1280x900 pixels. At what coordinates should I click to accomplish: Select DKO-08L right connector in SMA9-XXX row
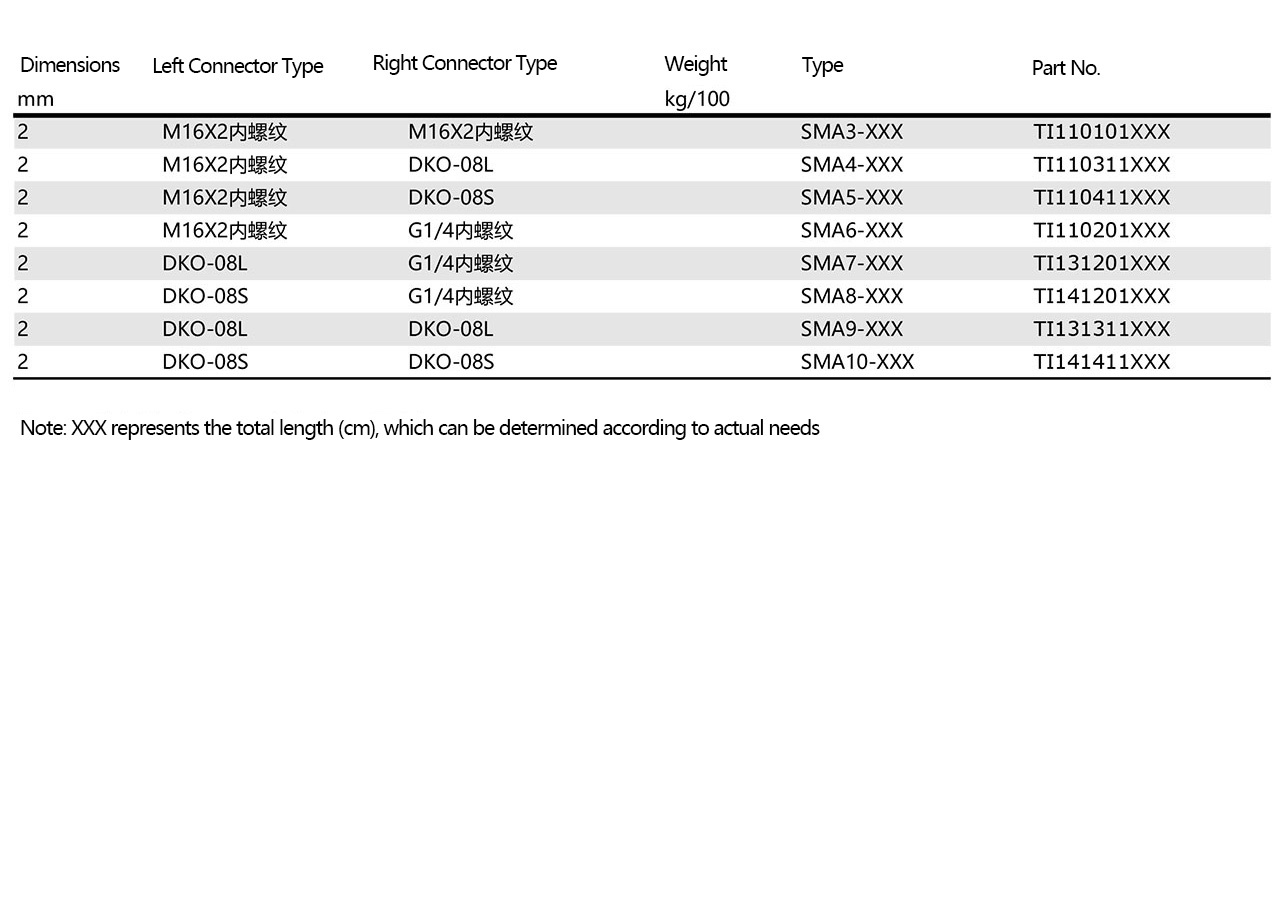[x=451, y=330]
